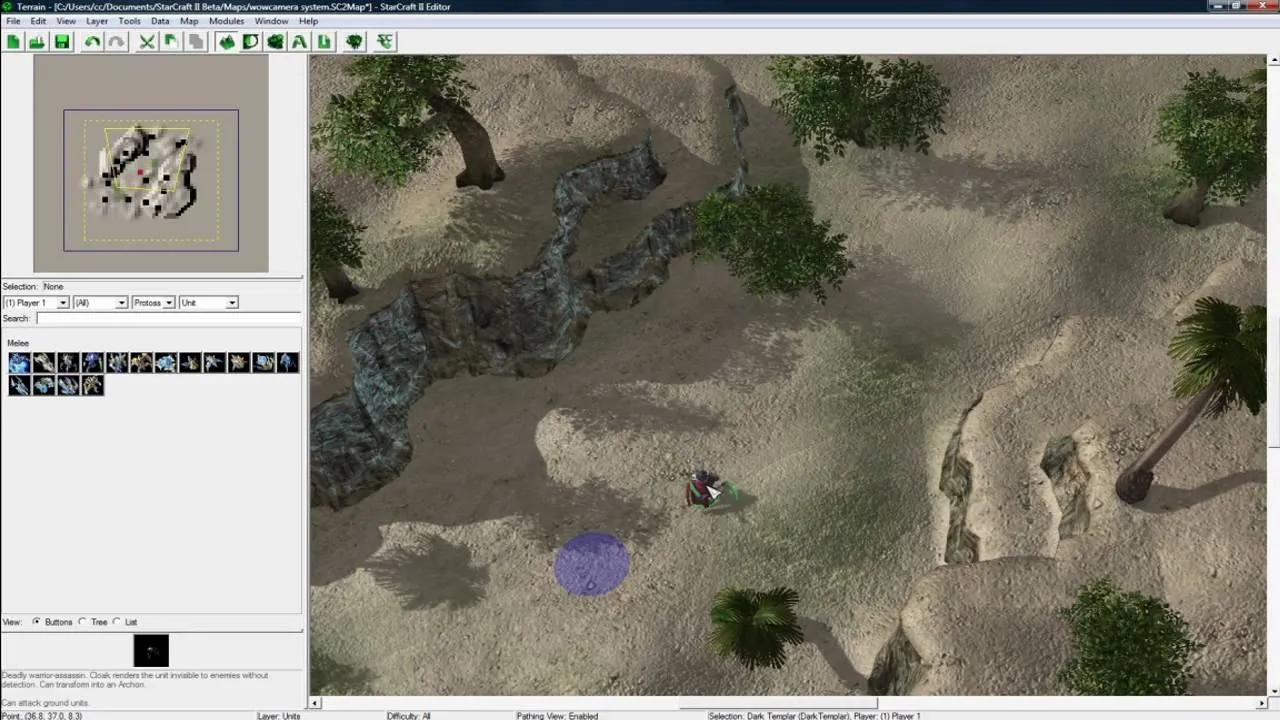The width and height of the screenshot is (1280, 720).
Task: Select first unit icon in Melee palette
Action: click(19, 362)
